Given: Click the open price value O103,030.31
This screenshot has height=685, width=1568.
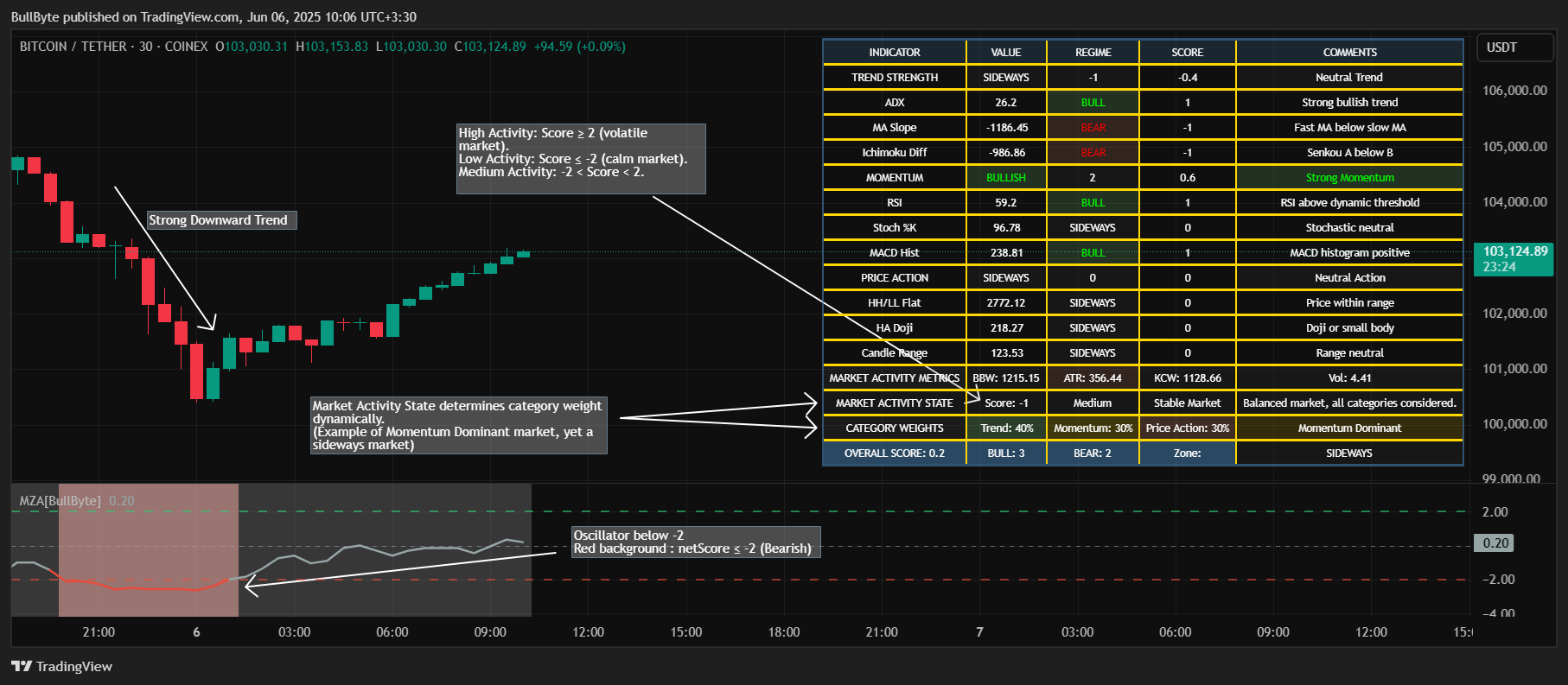Looking at the screenshot, I should click(x=252, y=47).
